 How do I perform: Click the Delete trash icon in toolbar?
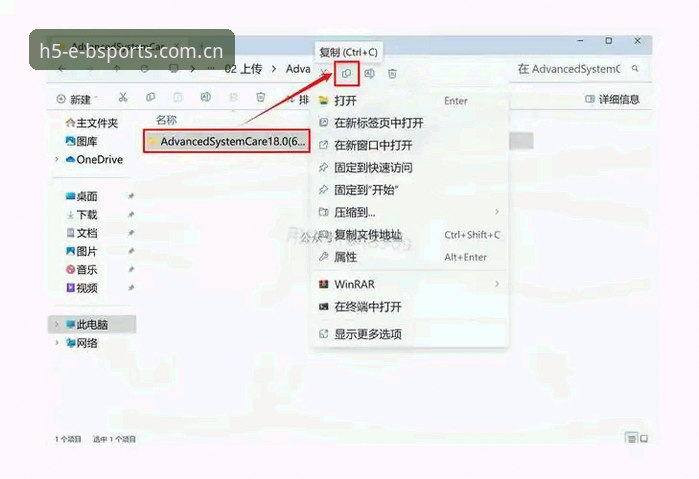click(x=261, y=97)
